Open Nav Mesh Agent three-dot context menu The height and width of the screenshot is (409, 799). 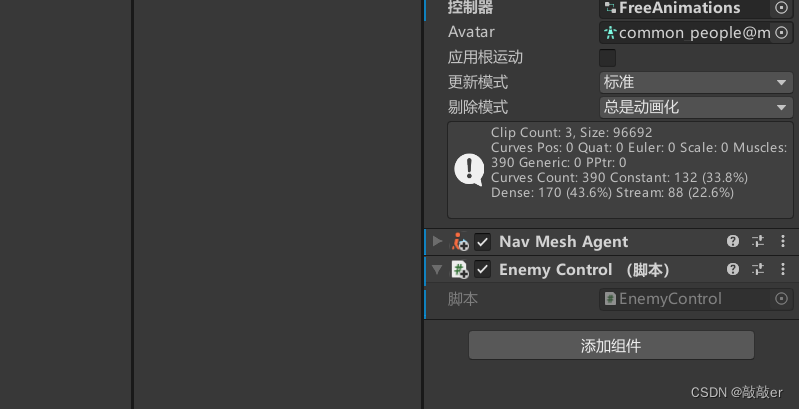coord(783,241)
